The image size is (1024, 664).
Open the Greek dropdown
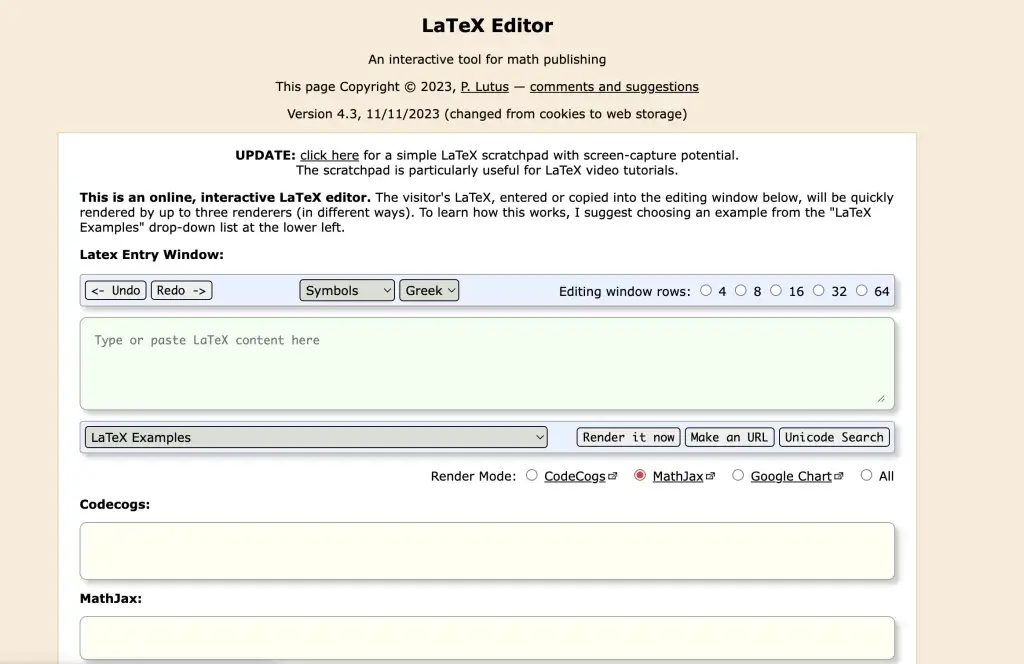[x=429, y=290]
